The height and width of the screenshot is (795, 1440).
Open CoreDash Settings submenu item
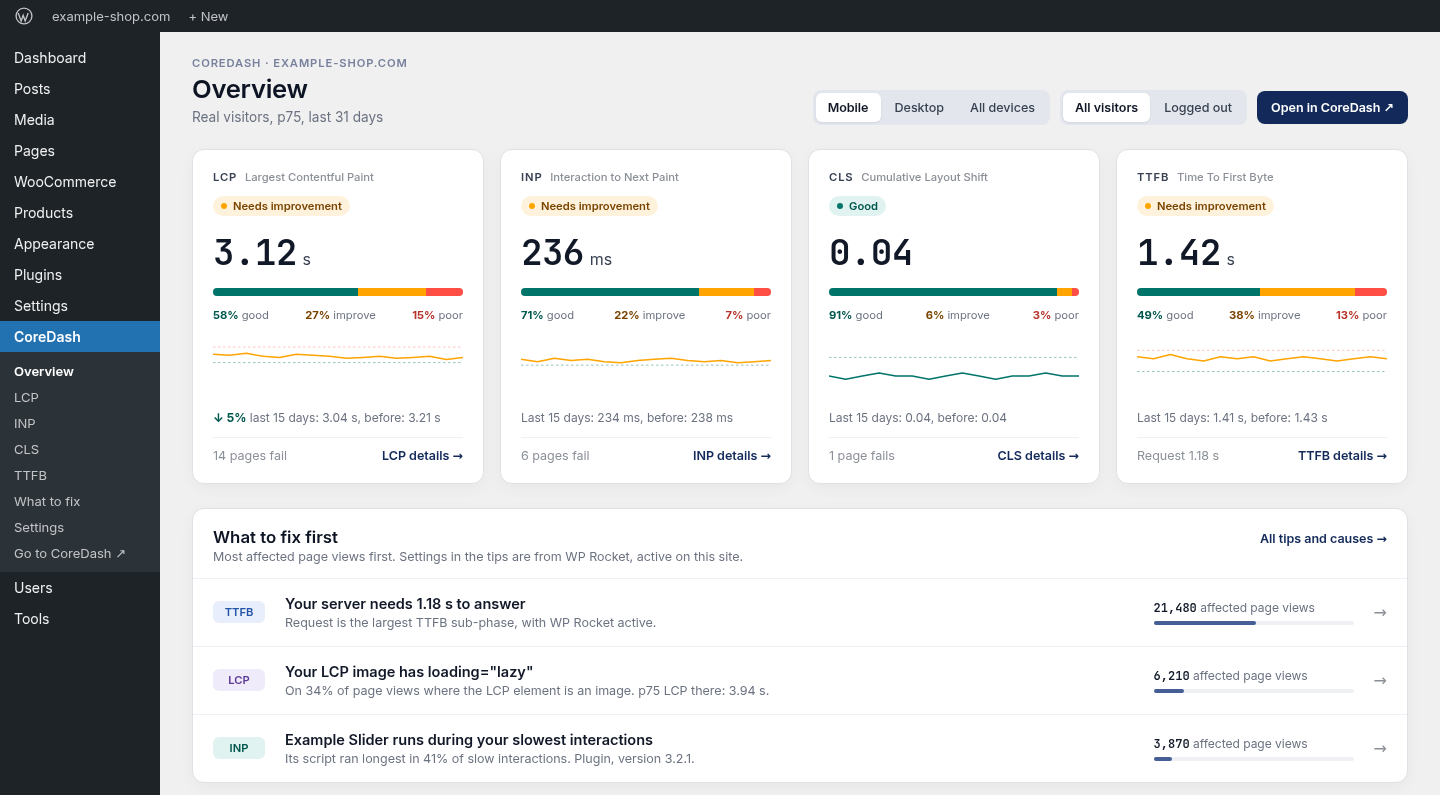coord(80,528)
